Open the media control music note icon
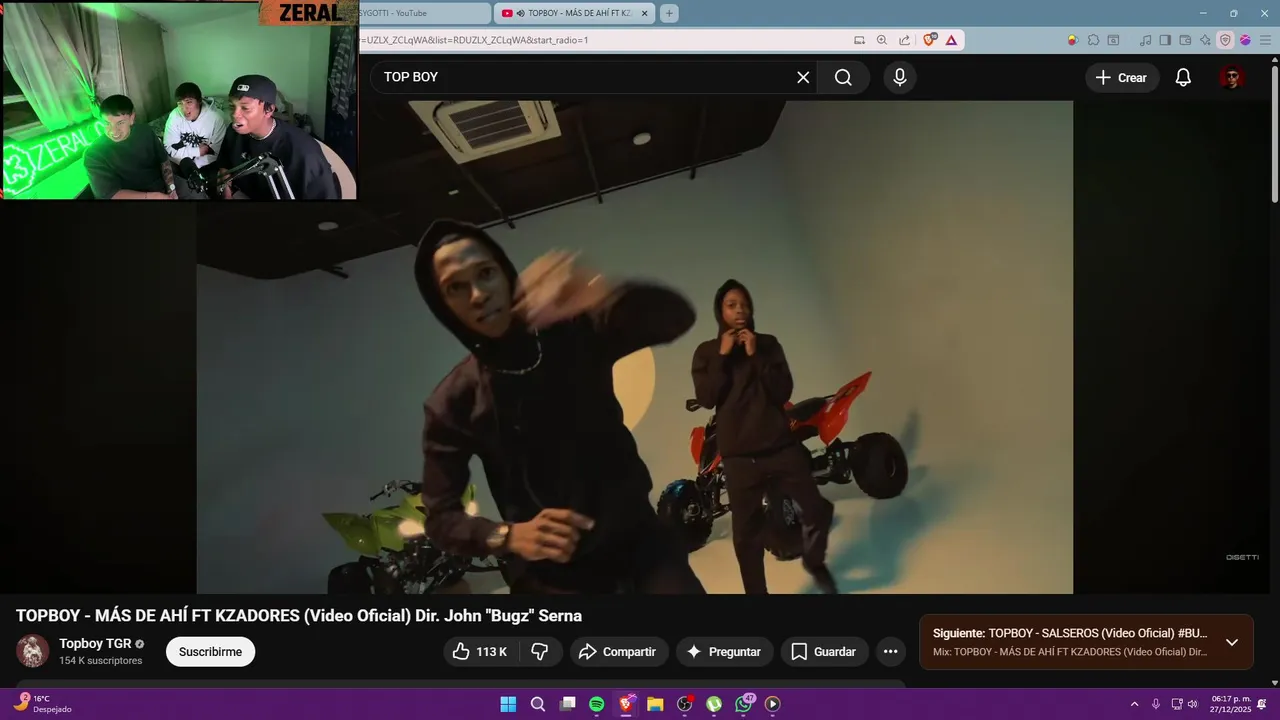The width and height of the screenshot is (1280, 720). [x=1145, y=40]
